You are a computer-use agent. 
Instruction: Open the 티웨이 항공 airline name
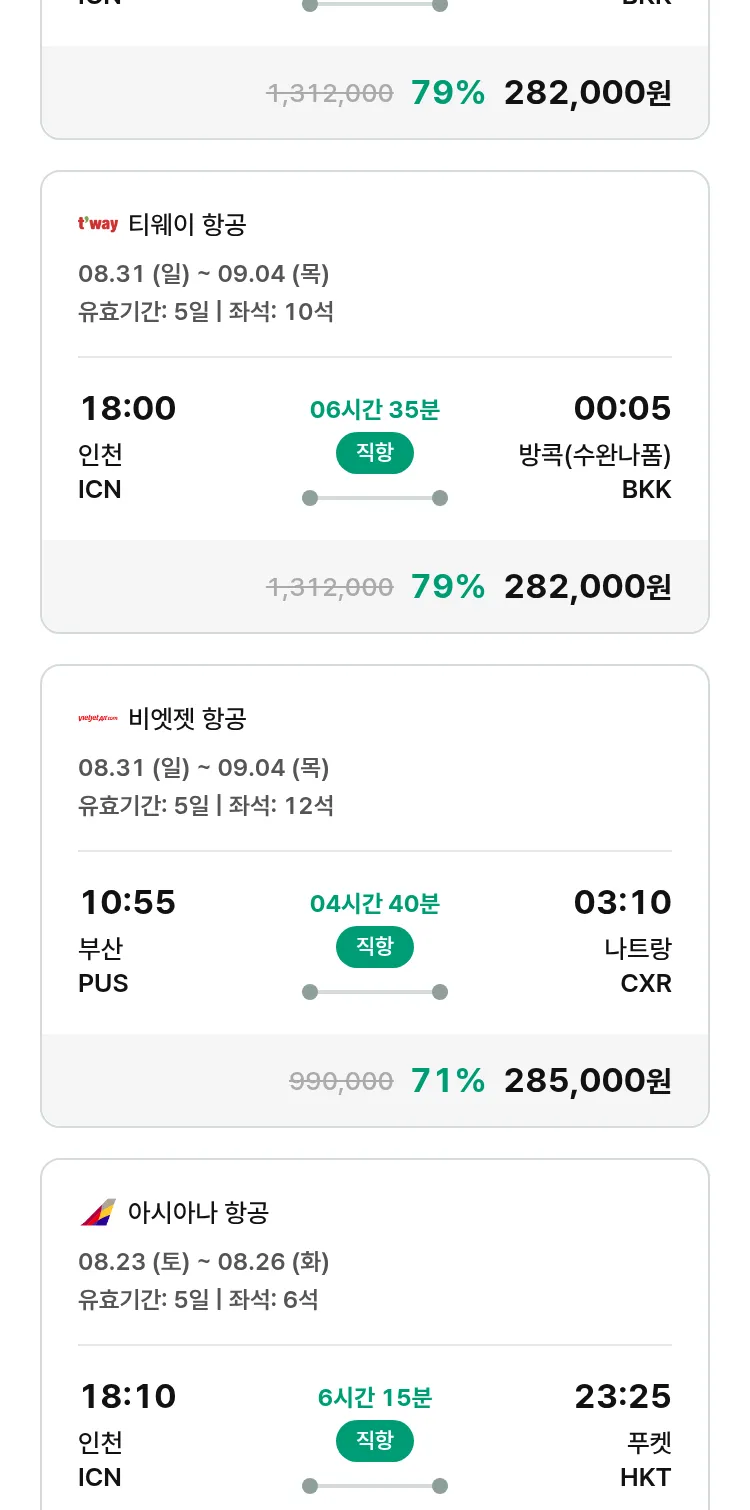(187, 224)
